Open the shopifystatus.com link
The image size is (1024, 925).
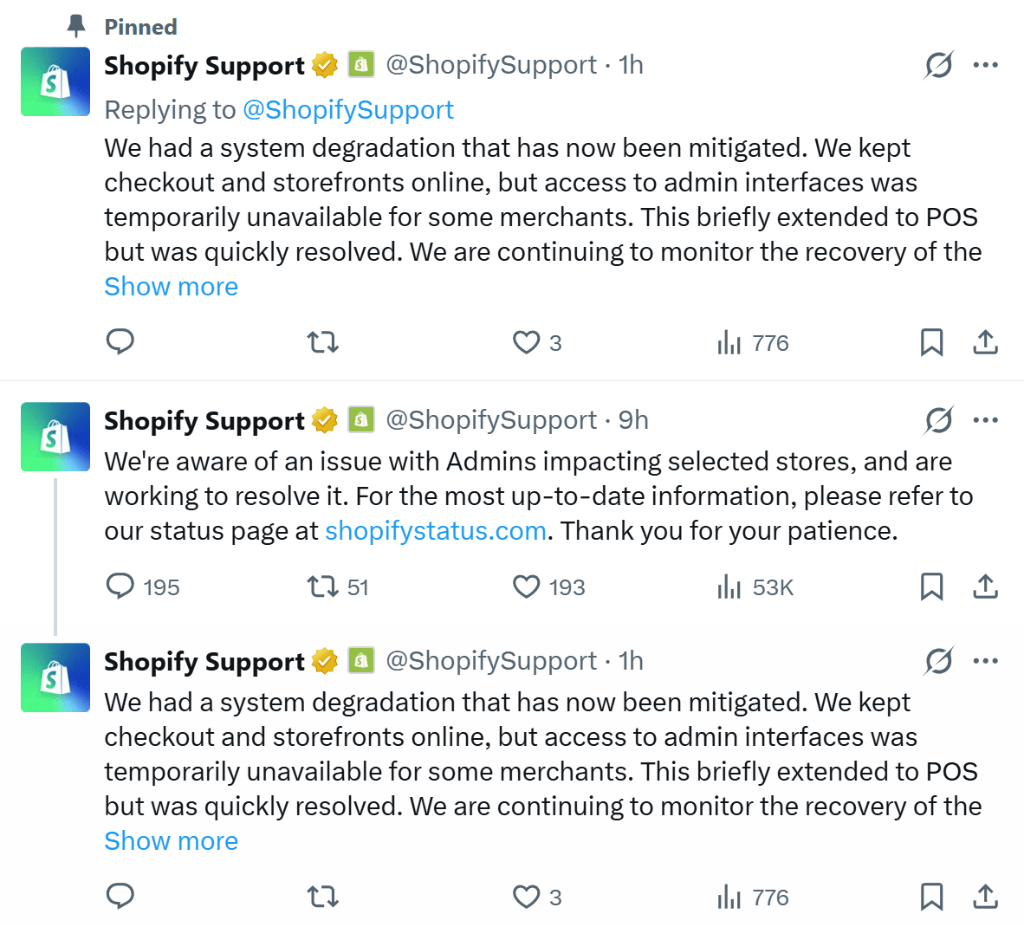(435, 530)
